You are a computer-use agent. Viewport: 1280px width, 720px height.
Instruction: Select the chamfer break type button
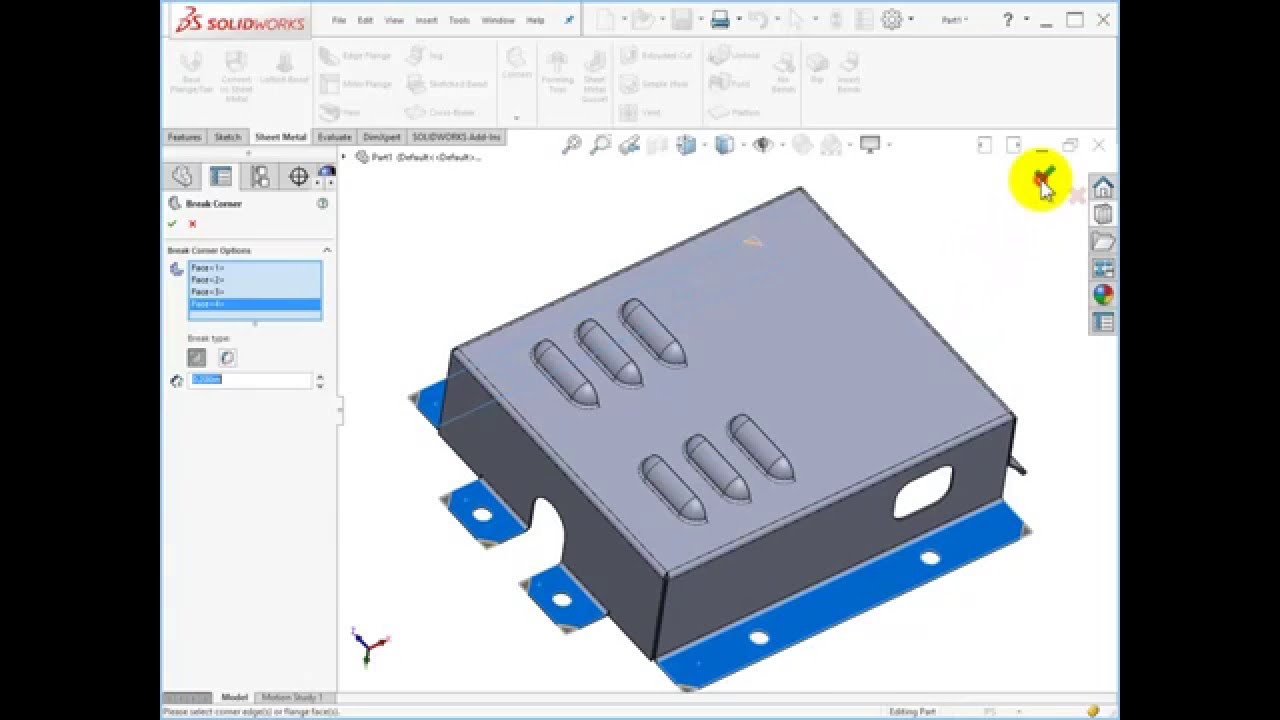click(x=197, y=357)
